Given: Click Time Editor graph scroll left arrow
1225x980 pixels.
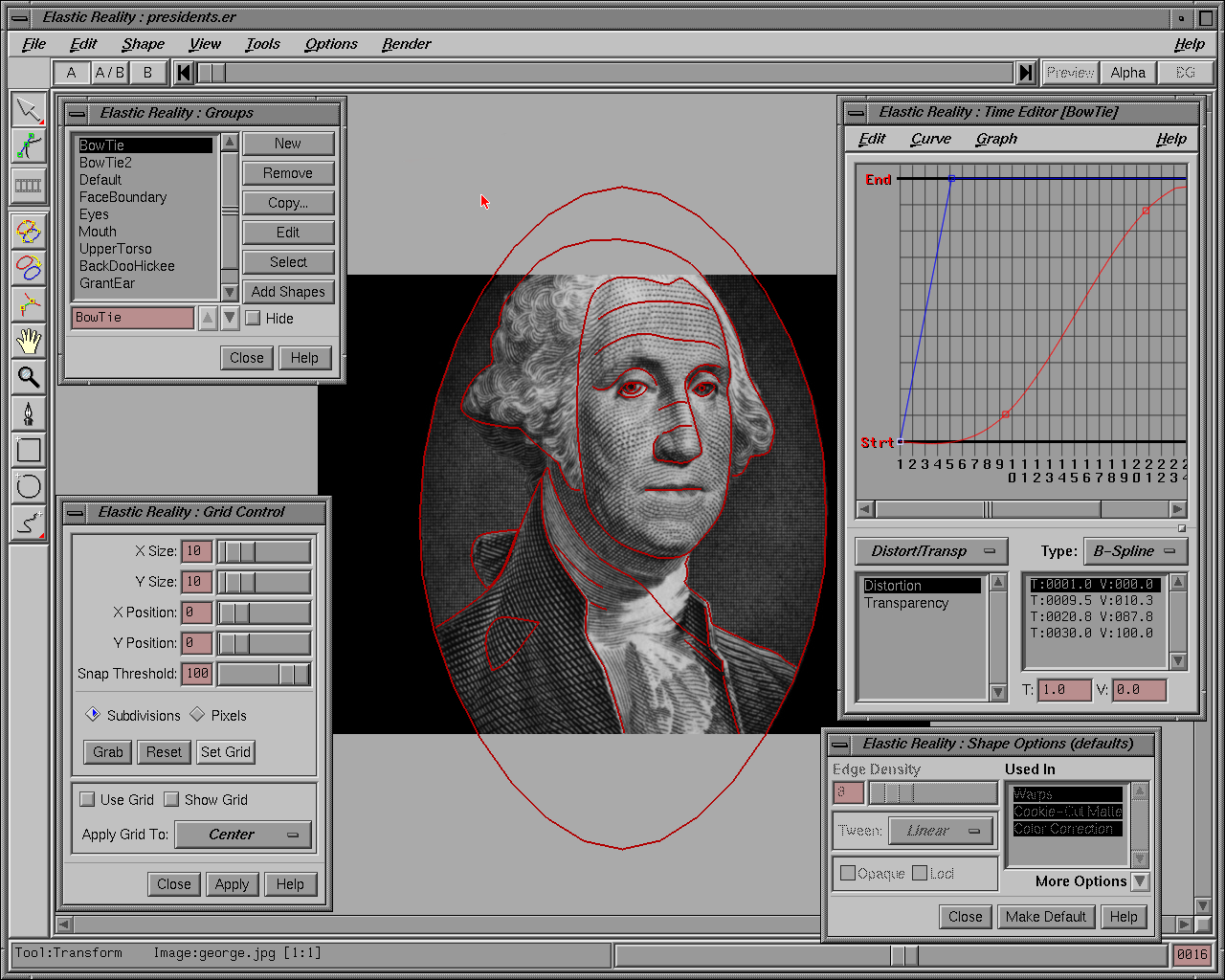Looking at the screenshot, I should (x=865, y=509).
